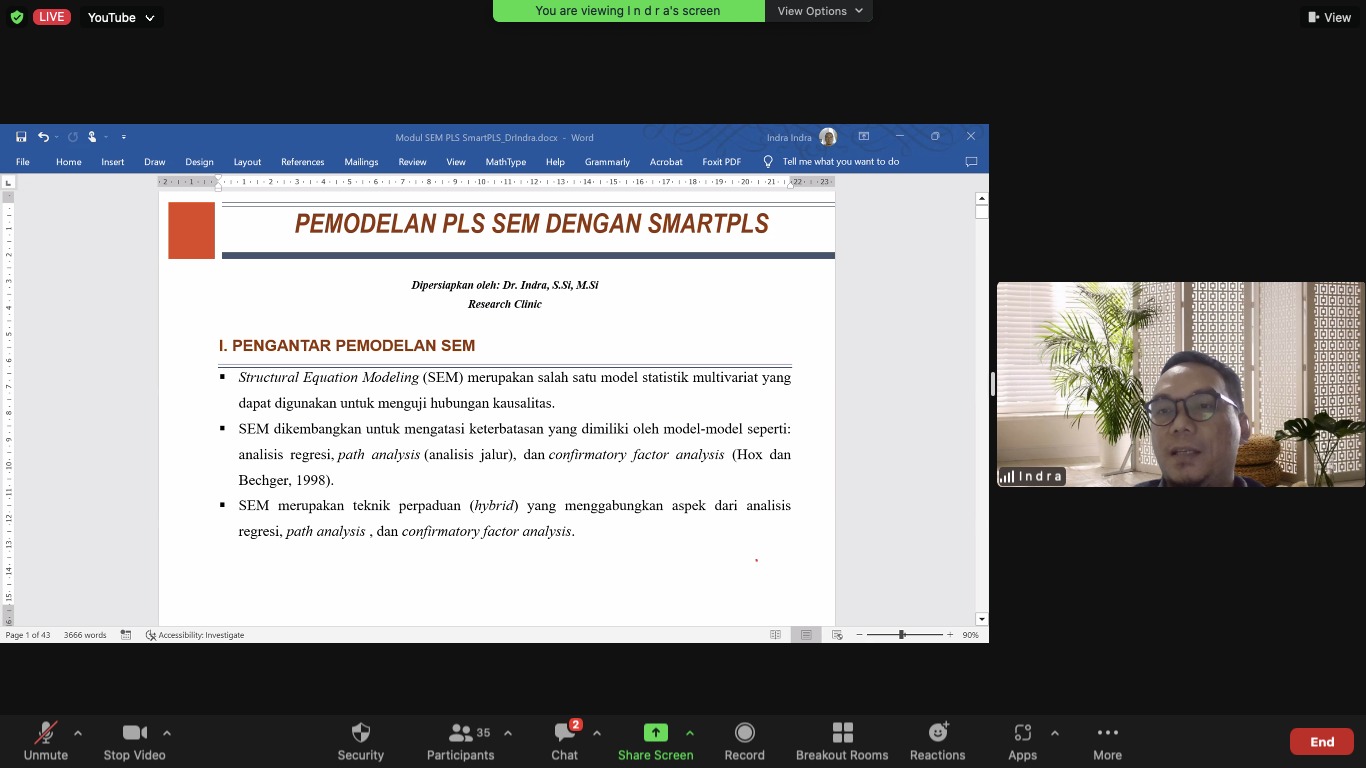Viewport: 1366px width, 768px height.
Task: Click the tab selector at ruler corner
Action: (8, 182)
